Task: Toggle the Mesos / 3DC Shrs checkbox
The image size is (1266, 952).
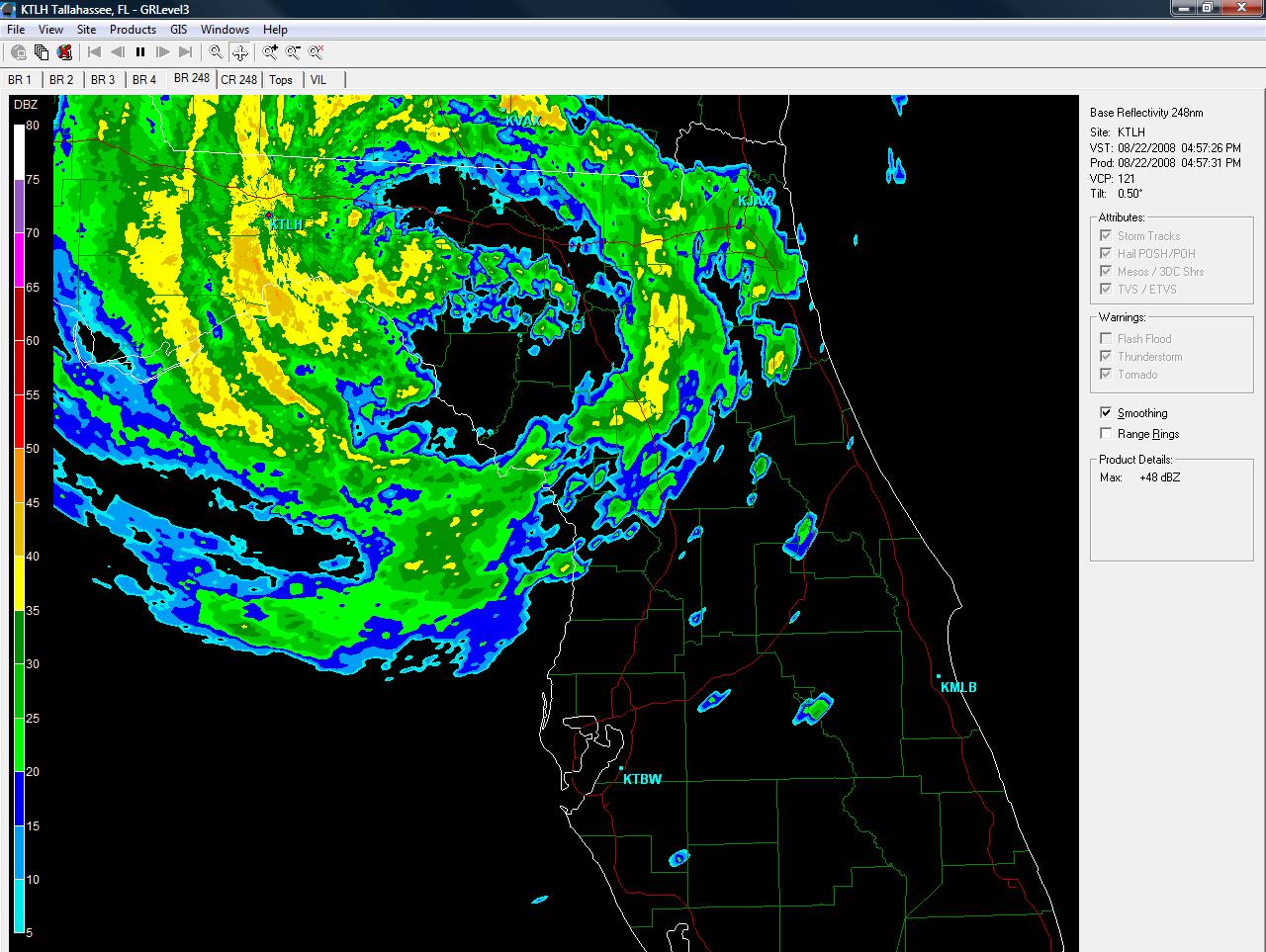Action: [1106, 271]
